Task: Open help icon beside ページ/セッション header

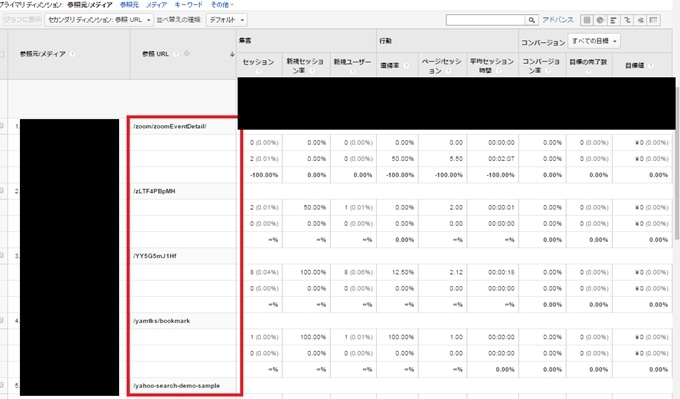Action: (x=449, y=70)
